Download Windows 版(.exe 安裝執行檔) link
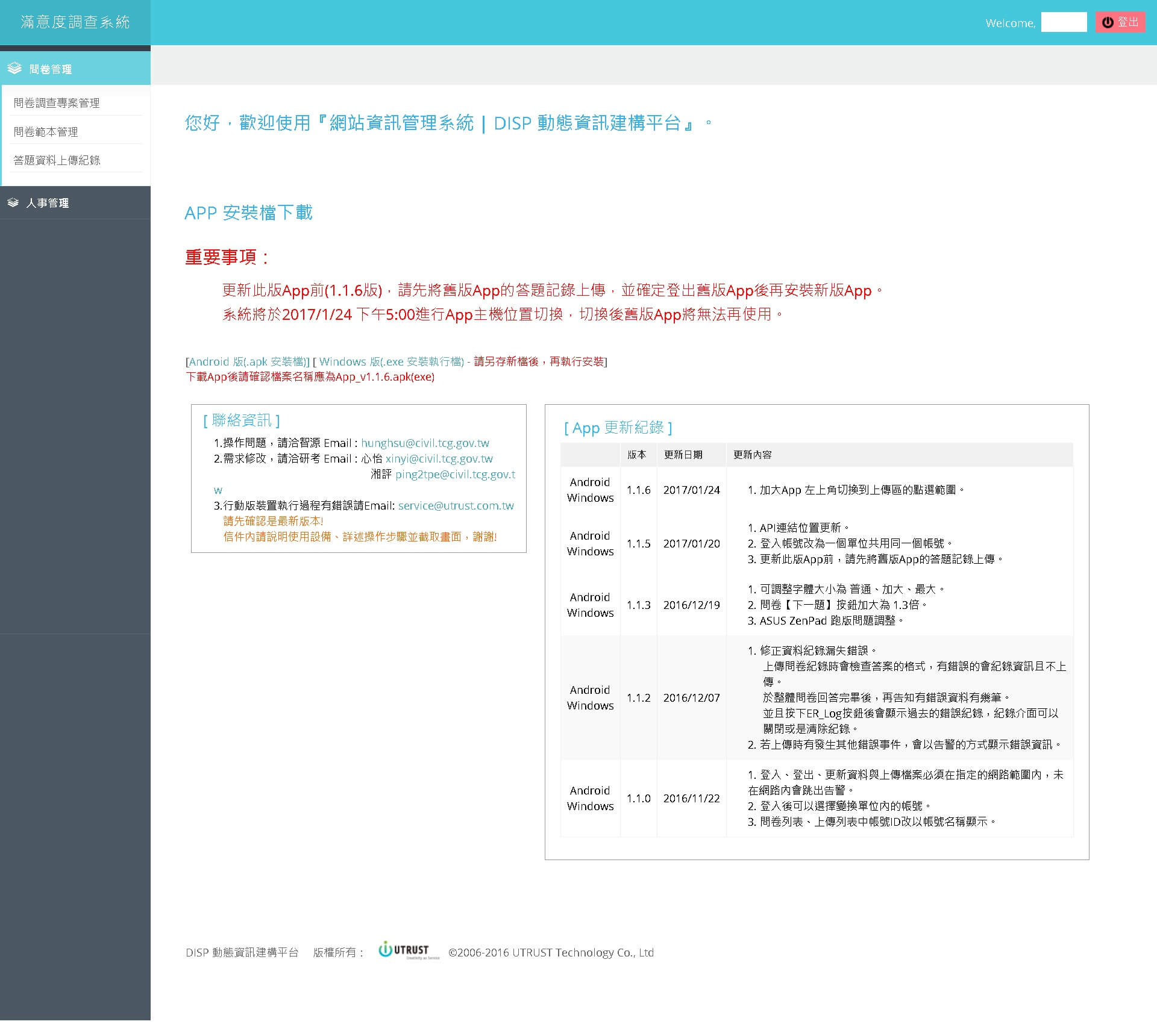Viewport: 1157px width, 1036px height. point(392,361)
